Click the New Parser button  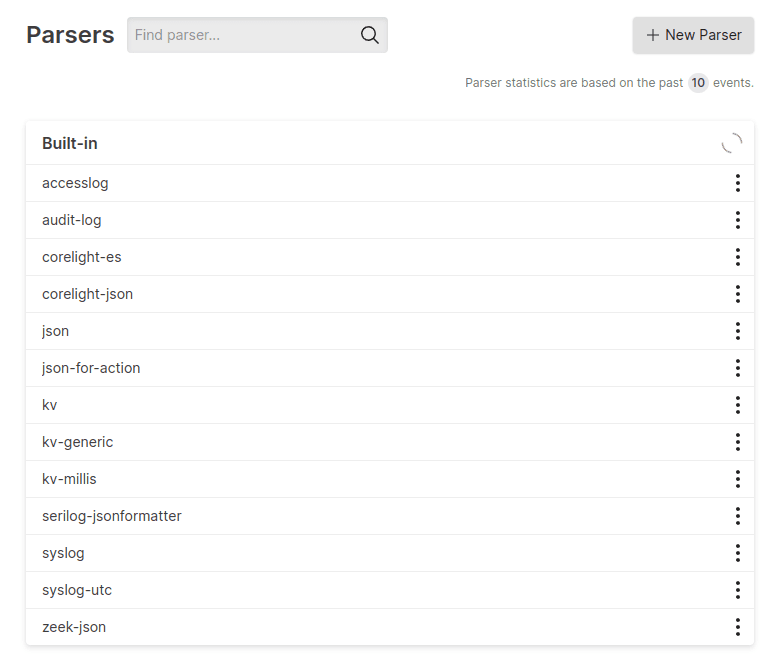coord(693,35)
